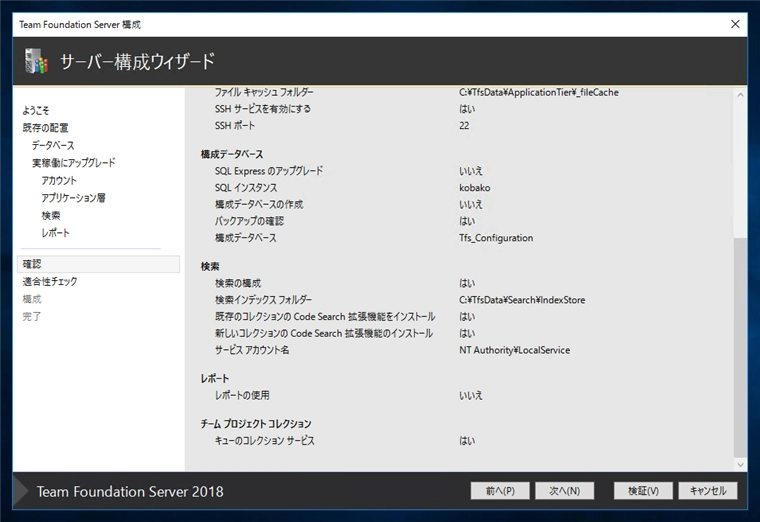Click the 構成データベースの作成 label
The width and height of the screenshot is (760, 522).
click(x=259, y=205)
